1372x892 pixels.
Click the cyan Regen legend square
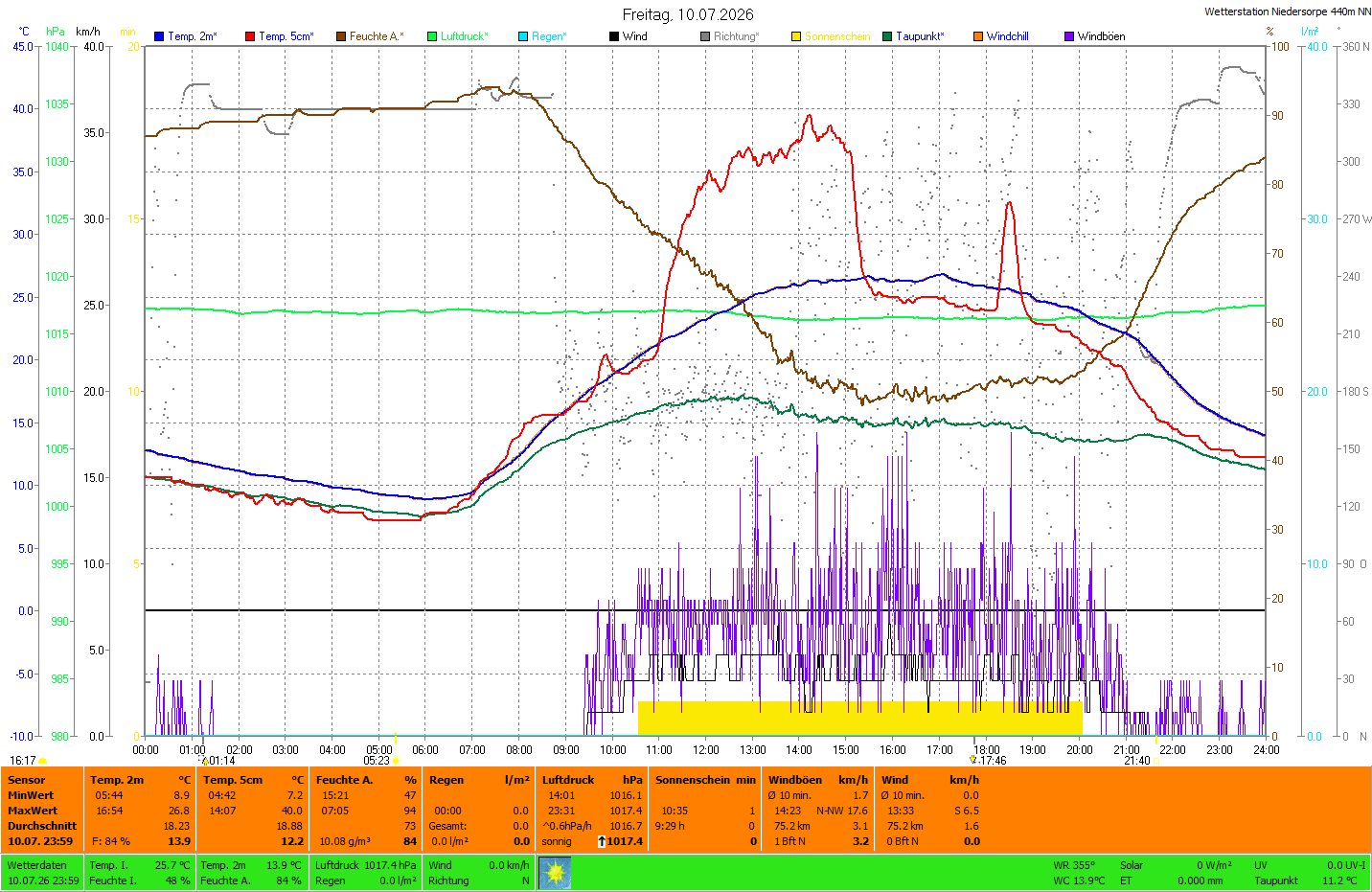pos(523,36)
